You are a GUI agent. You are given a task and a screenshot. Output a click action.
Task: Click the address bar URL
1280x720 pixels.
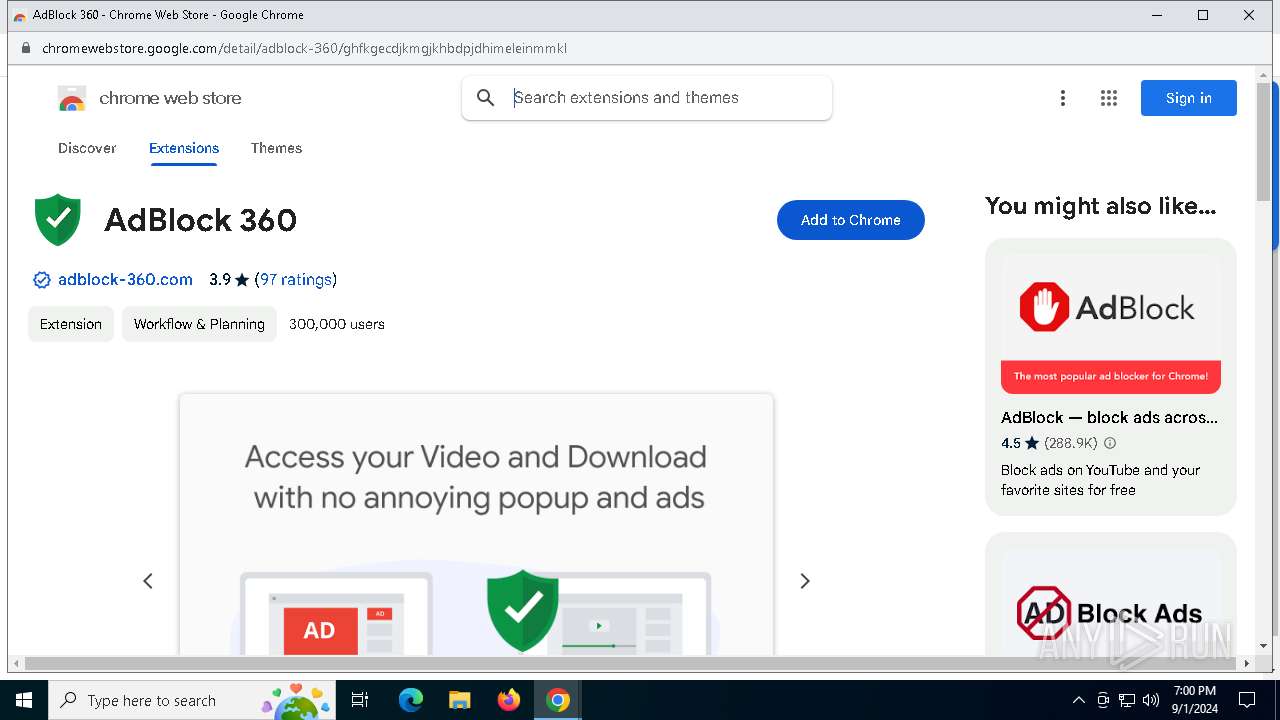click(304, 48)
